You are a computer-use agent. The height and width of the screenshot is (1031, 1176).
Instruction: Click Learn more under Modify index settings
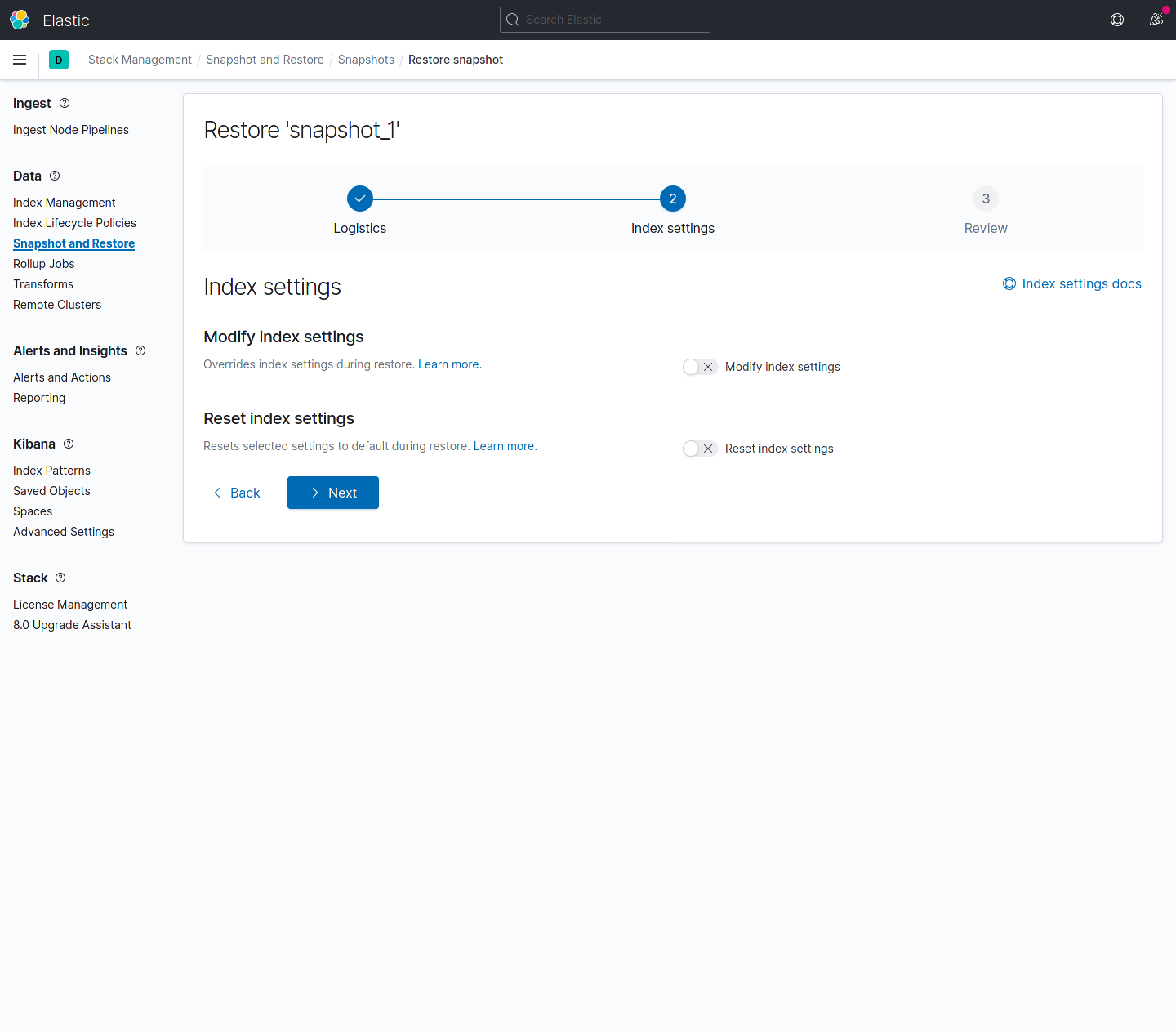(450, 364)
